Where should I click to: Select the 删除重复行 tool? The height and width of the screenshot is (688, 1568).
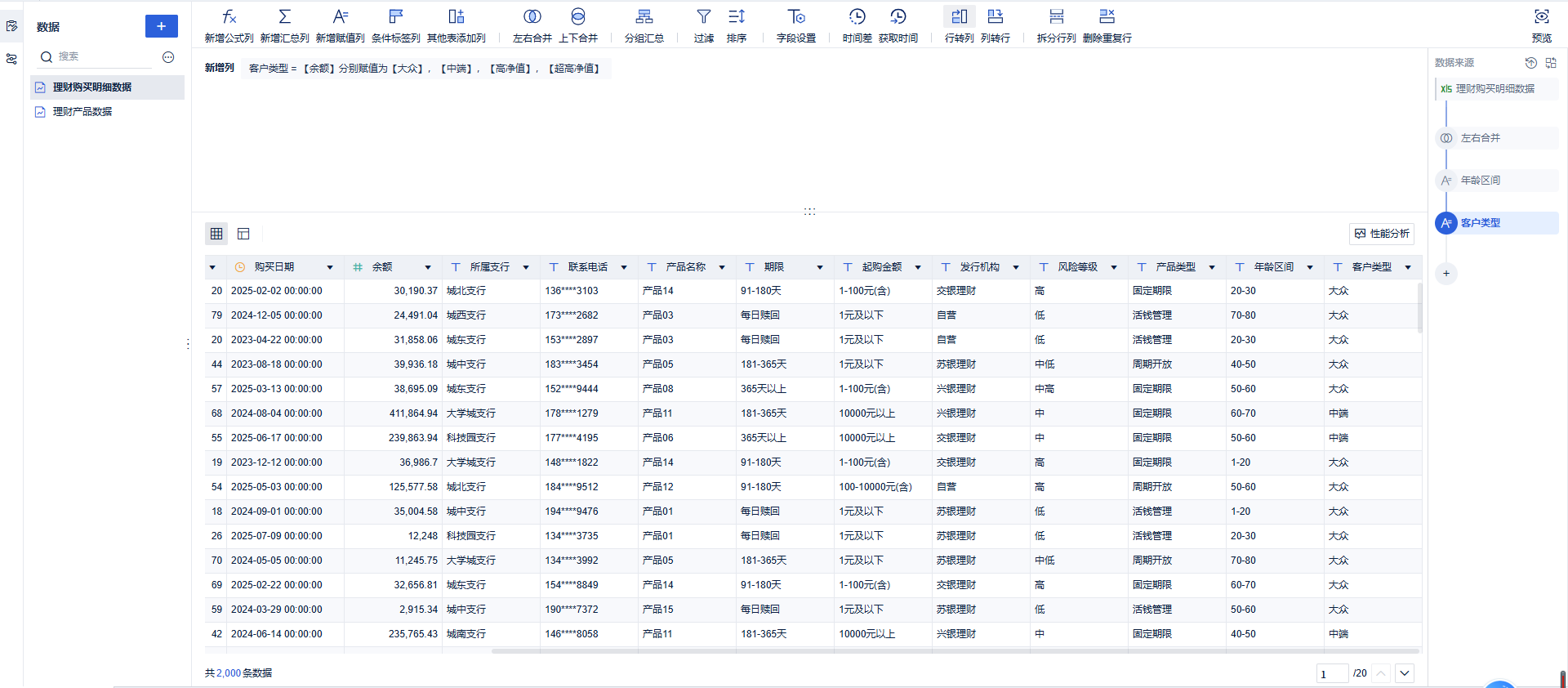tap(1107, 17)
